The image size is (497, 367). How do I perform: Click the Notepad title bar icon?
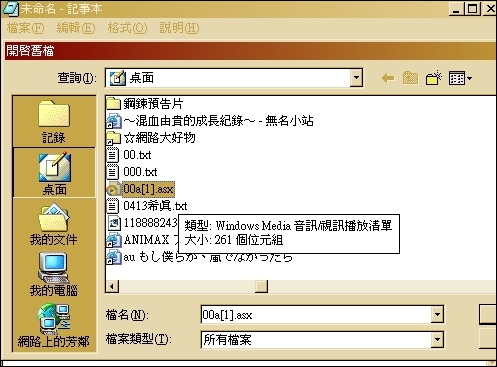coord(11,9)
